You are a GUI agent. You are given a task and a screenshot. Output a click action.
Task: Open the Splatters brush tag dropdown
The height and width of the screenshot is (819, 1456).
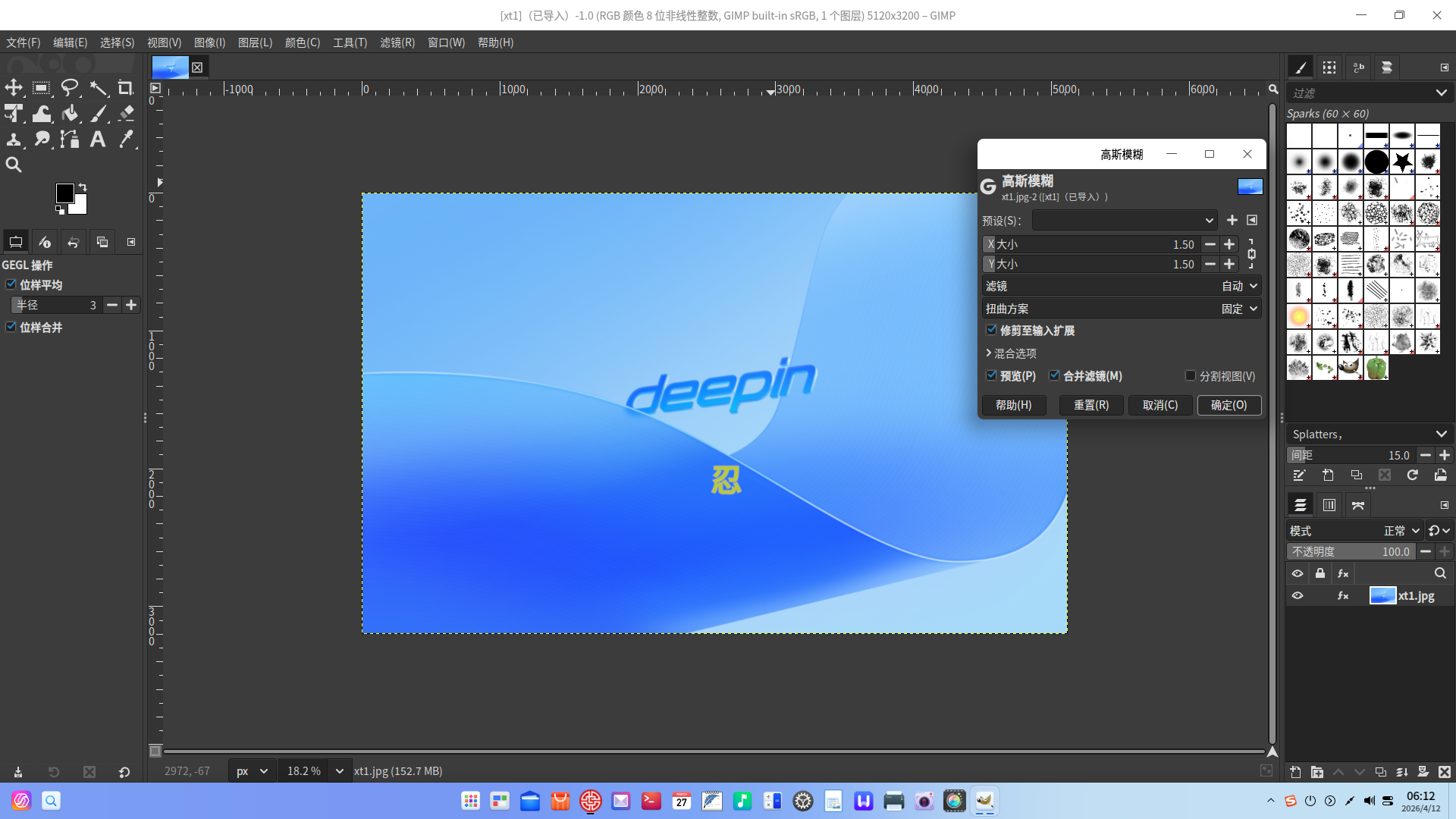1369,434
